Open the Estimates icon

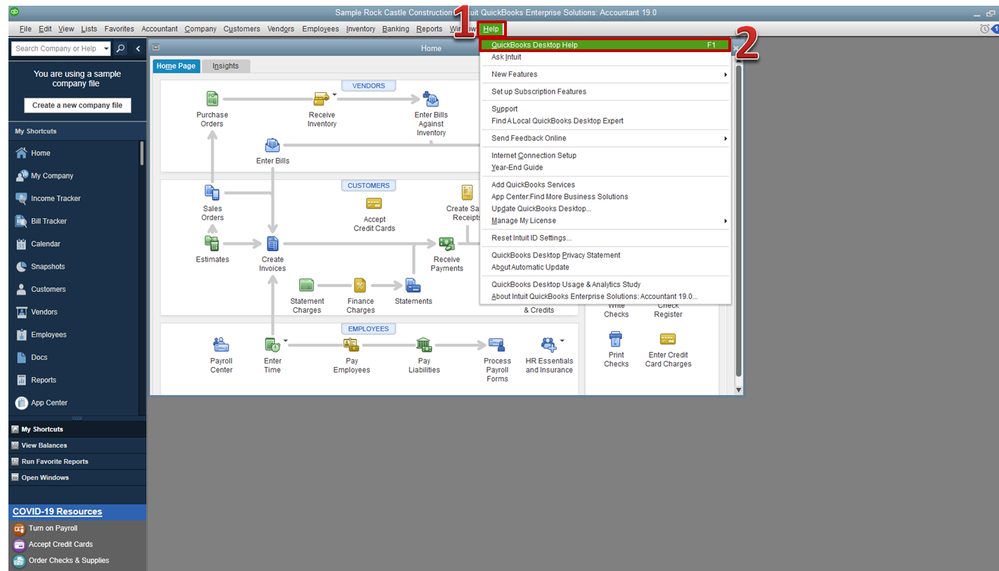(x=212, y=243)
